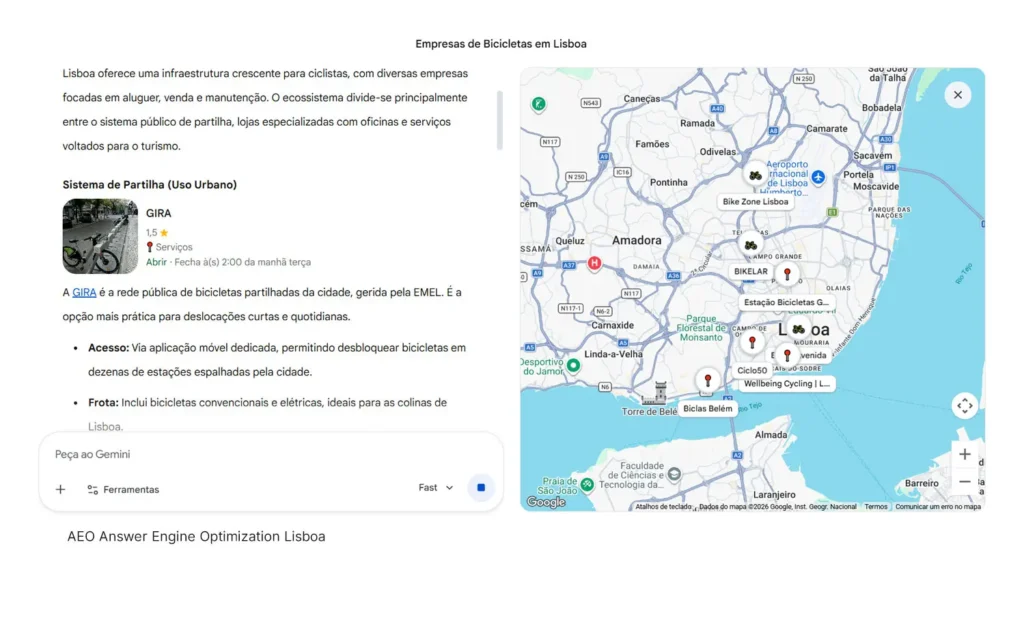1024x620 pixels.
Task: Click the Biclas Belém red pin marker
Action: tap(707, 380)
